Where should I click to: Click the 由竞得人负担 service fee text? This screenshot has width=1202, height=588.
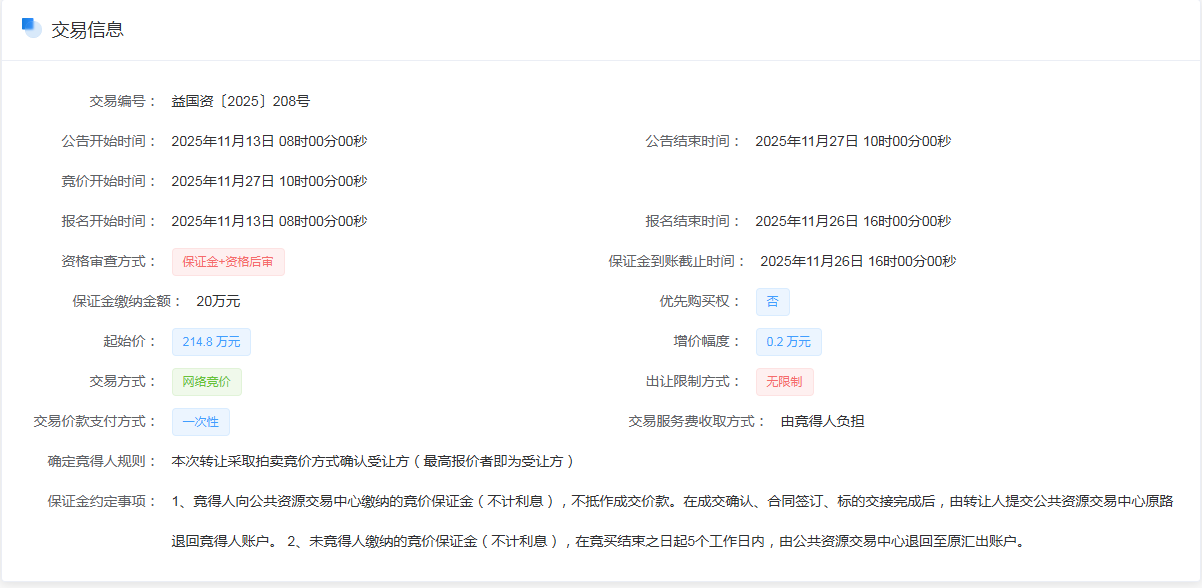pos(822,421)
